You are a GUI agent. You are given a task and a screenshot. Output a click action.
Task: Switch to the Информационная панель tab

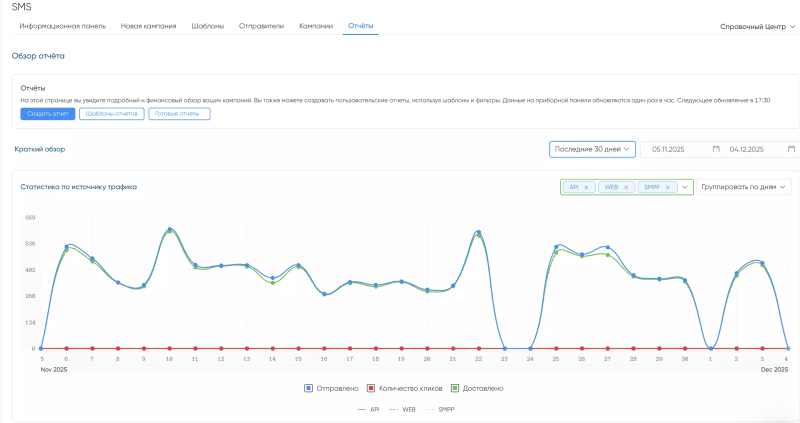[x=62, y=25]
